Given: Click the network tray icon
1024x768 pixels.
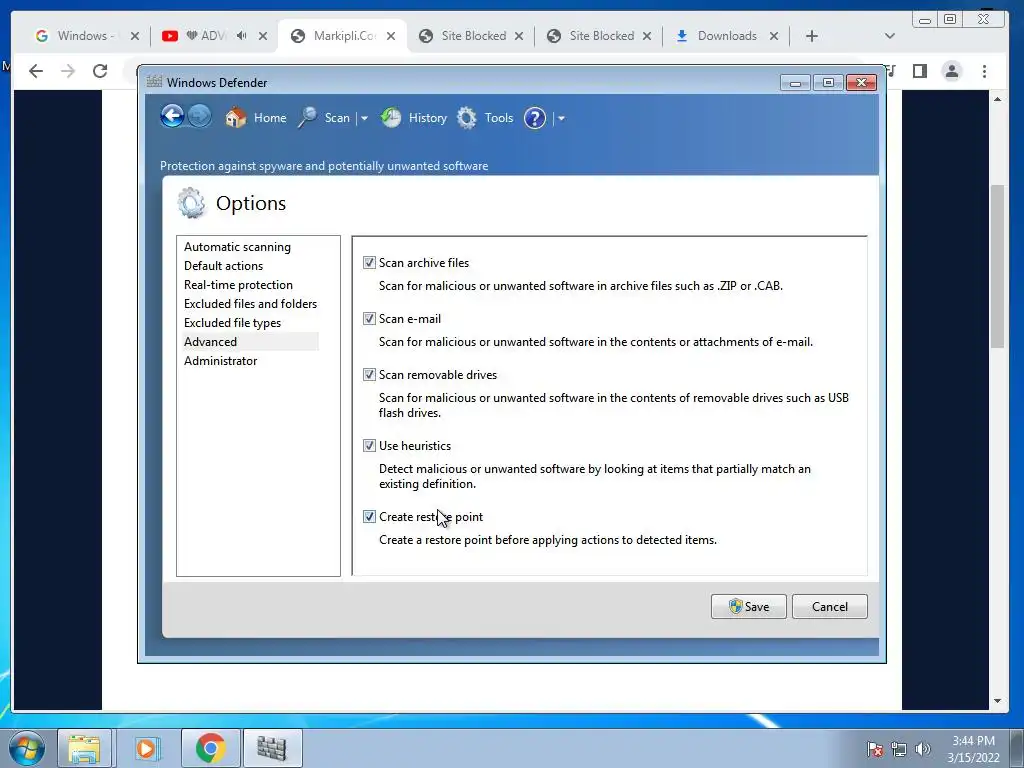Looking at the screenshot, I should point(899,749).
